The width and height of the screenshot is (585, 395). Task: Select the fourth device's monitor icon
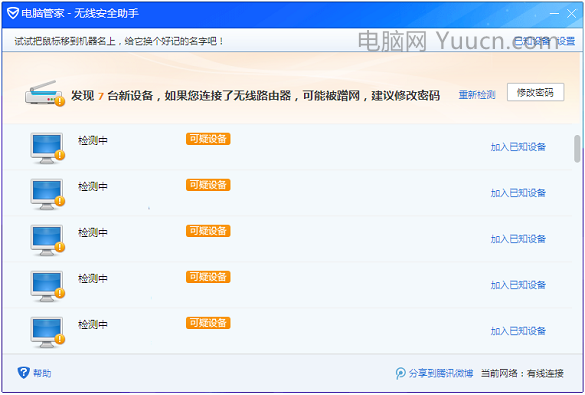pos(47,286)
